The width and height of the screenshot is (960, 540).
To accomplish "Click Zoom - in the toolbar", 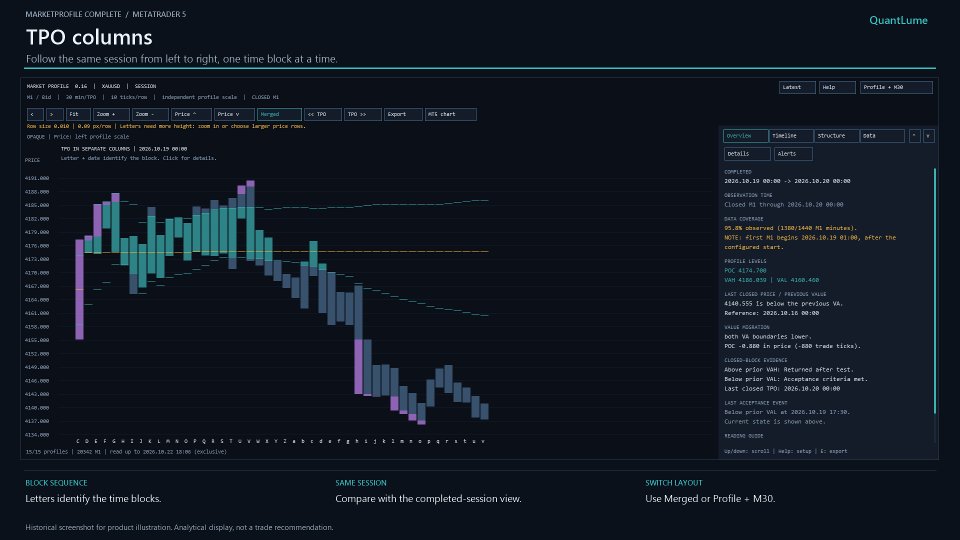I will [150, 114].
